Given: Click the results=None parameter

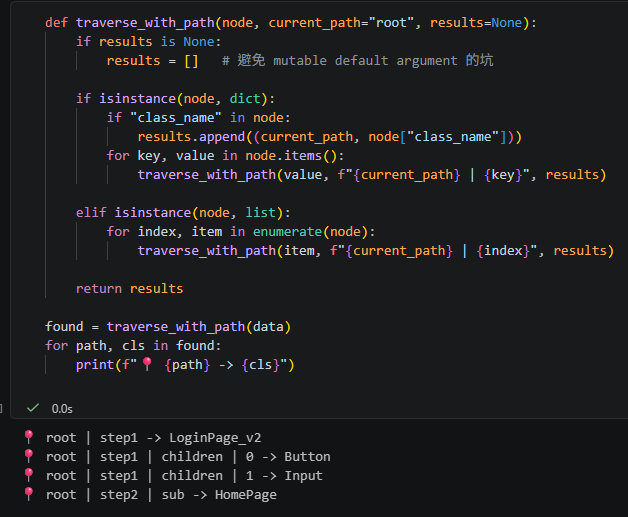Looking at the screenshot, I should (476, 23).
